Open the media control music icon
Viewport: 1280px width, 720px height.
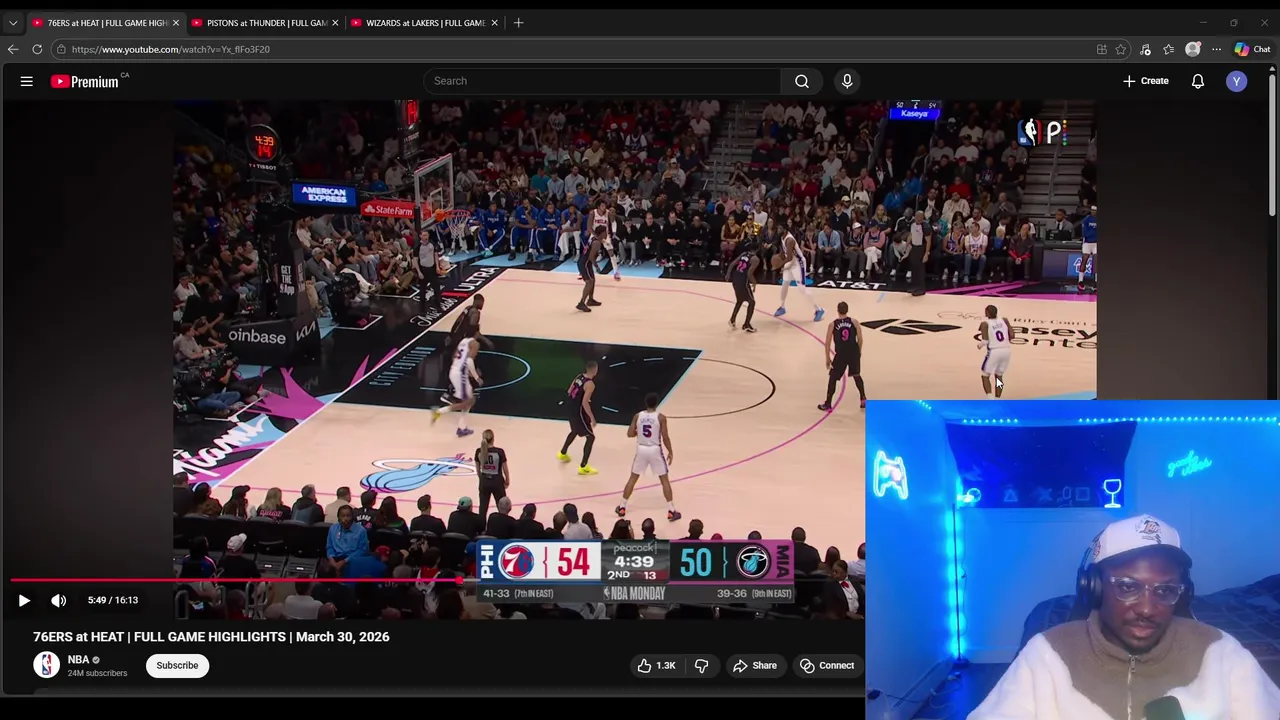pyautogui.click(x=1146, y=49)
